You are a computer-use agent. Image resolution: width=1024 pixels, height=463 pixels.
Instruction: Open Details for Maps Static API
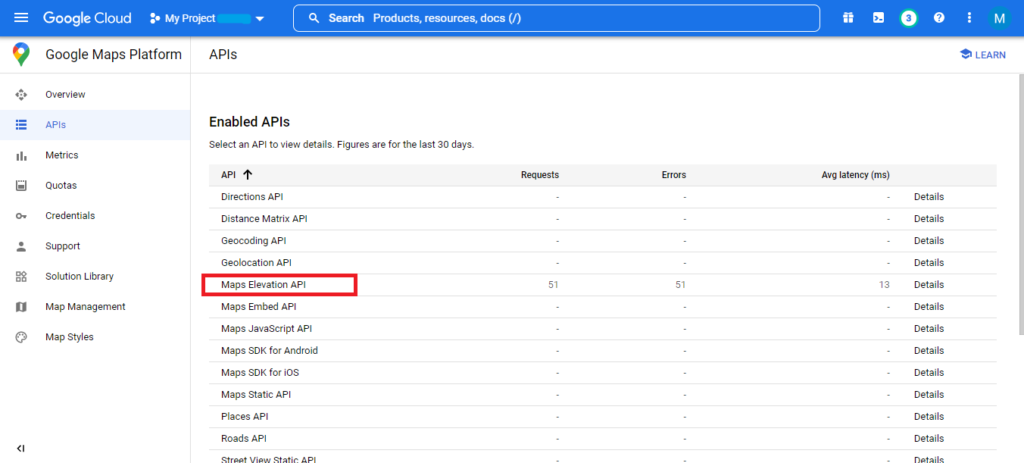pyautogui.click(x=929, y=394)
